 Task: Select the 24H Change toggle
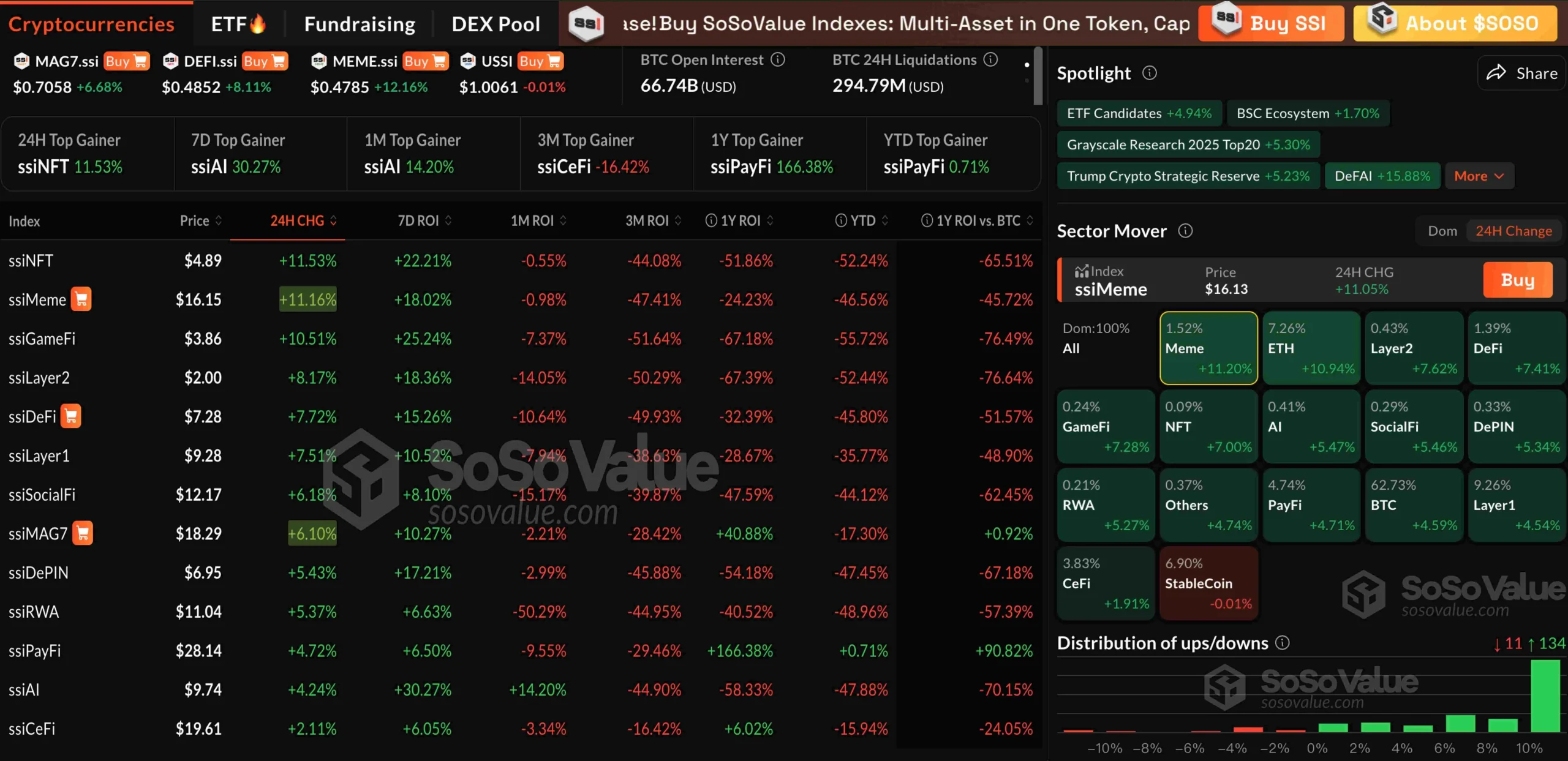click(1513, 231)
